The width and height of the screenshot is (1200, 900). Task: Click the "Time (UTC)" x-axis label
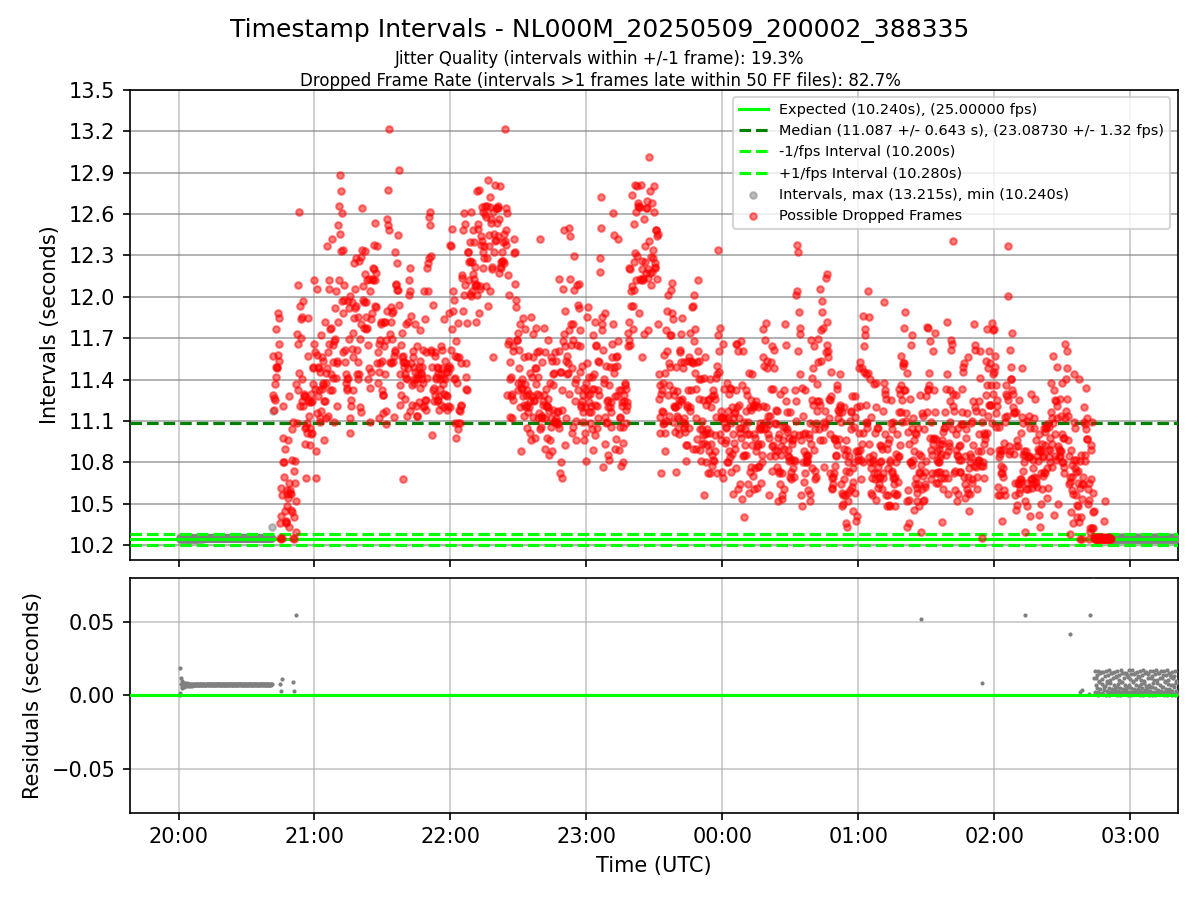click(653, 865)
